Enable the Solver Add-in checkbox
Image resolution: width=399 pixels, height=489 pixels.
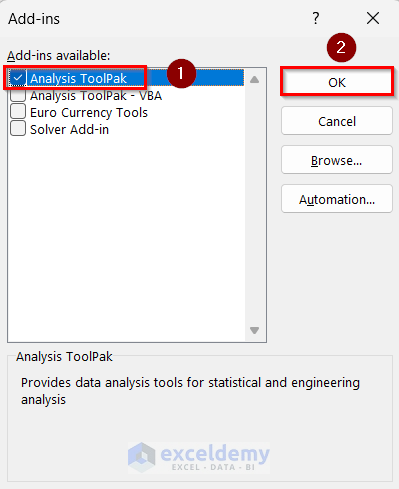click(18, 128)
